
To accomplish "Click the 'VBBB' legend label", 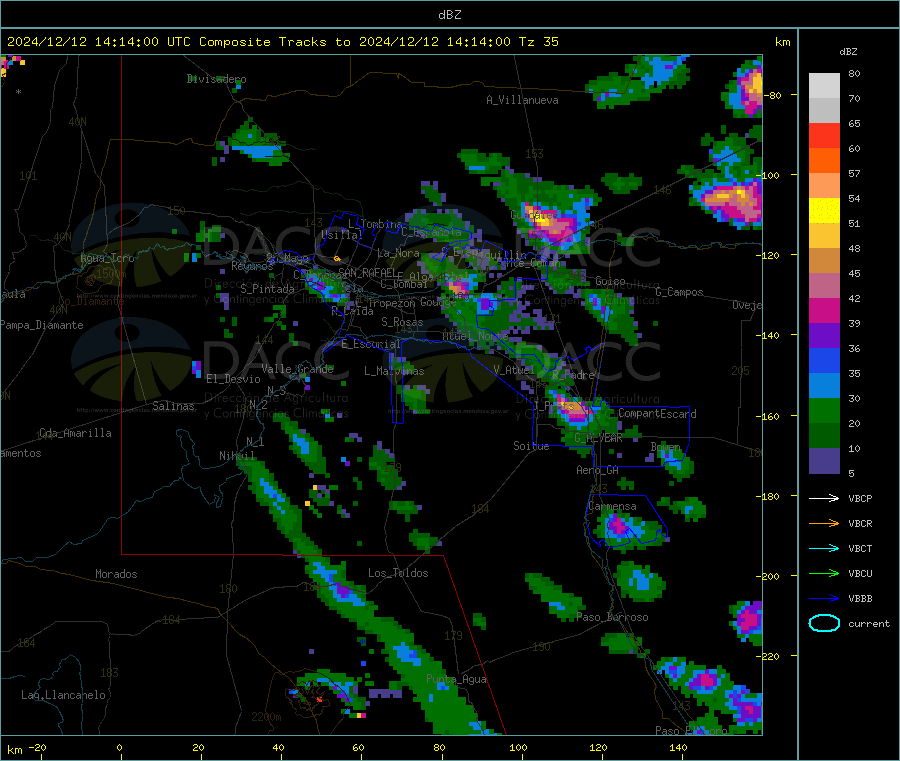I will tap(860, 599).
